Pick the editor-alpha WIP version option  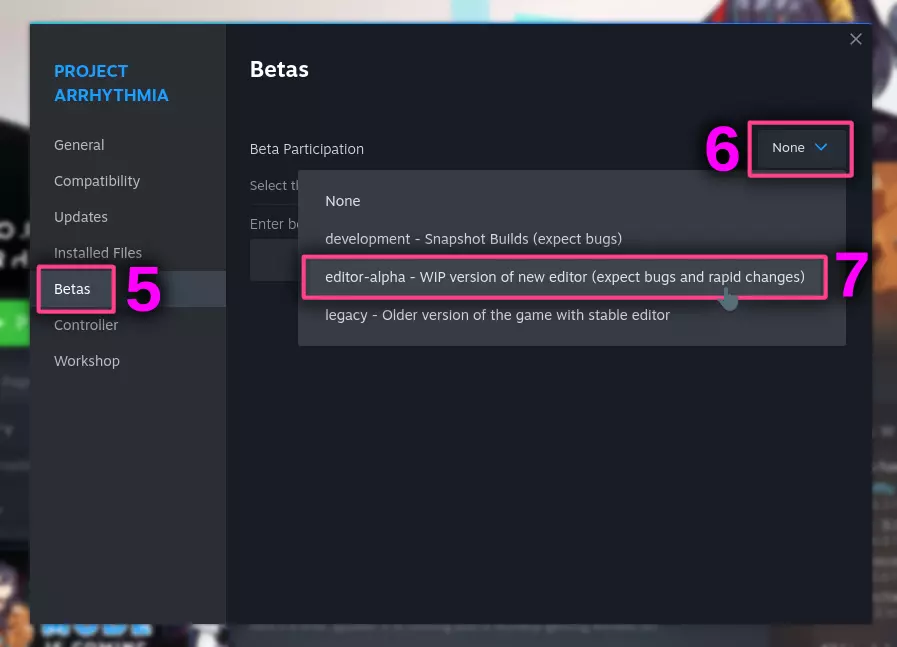571,277
